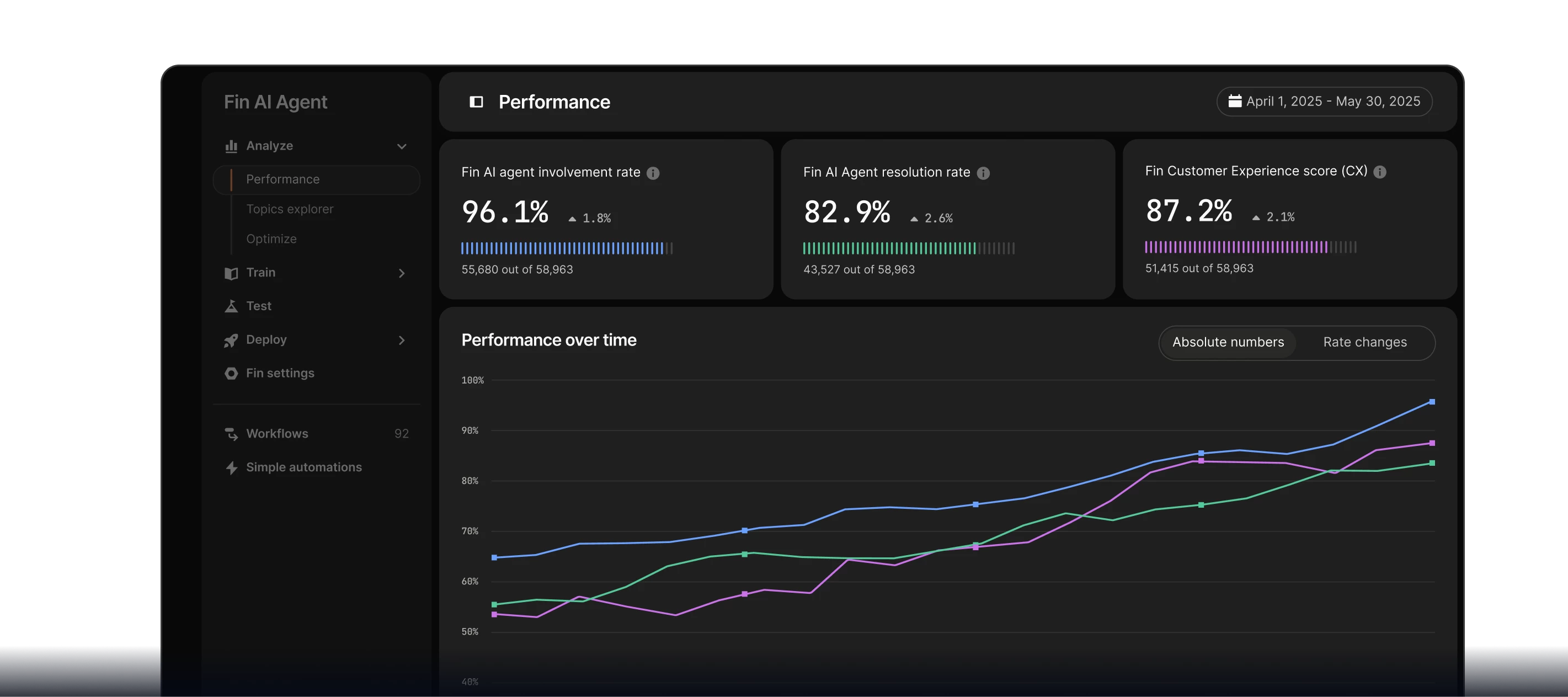This screenshot has height=697, width=1568.
Task: Click the Train book icon
Action: pyautogui.click(x=231, y=273)
